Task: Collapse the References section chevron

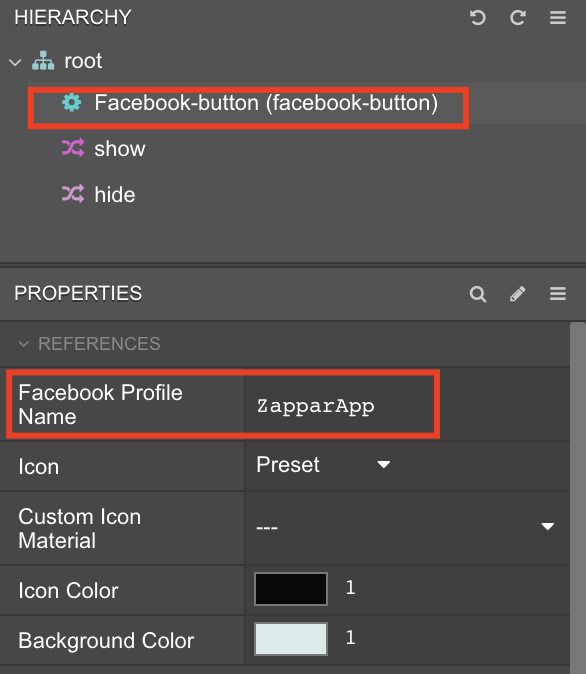Action: click(x=24, y=344)
